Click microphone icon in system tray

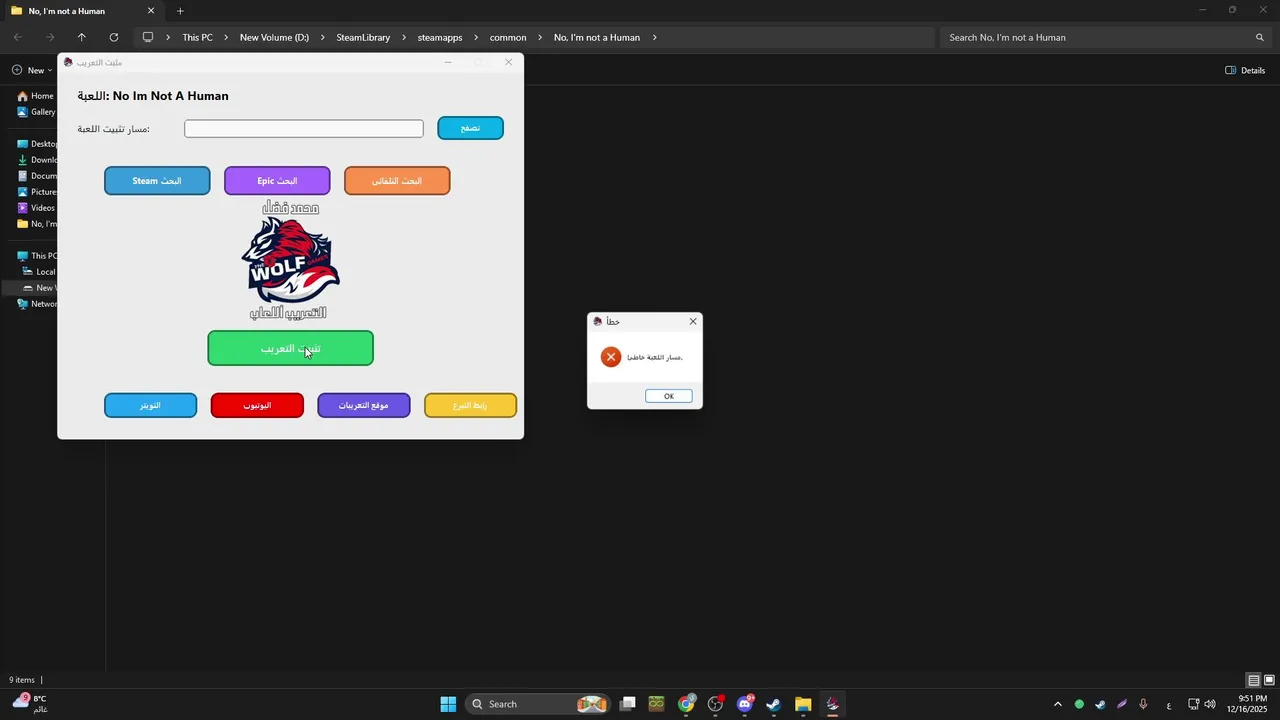pos(1143,704)
